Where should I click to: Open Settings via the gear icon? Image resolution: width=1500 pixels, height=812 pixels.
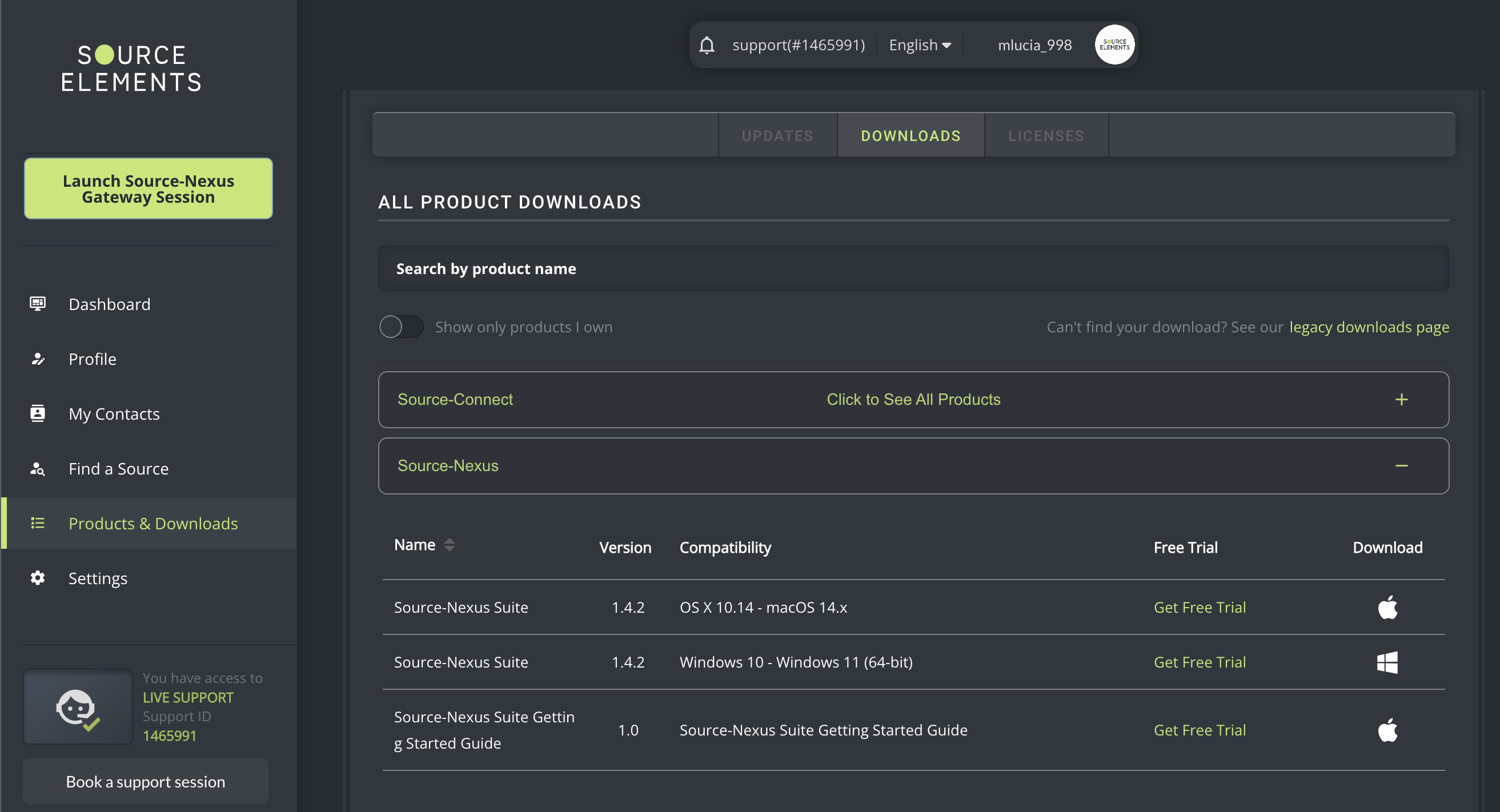pos(38,578)
